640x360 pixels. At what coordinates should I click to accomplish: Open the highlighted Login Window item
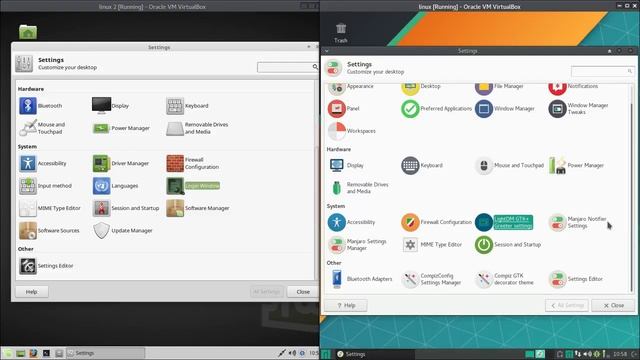coord(193,186)
